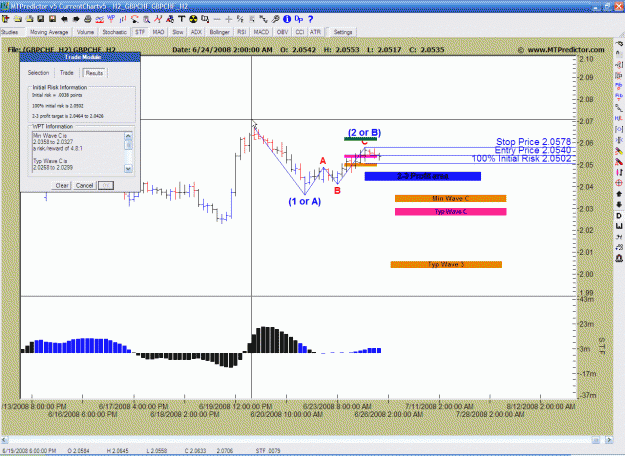
Task: Click the yellow radiation symbol icon
Action: click(x=193, y=19)
